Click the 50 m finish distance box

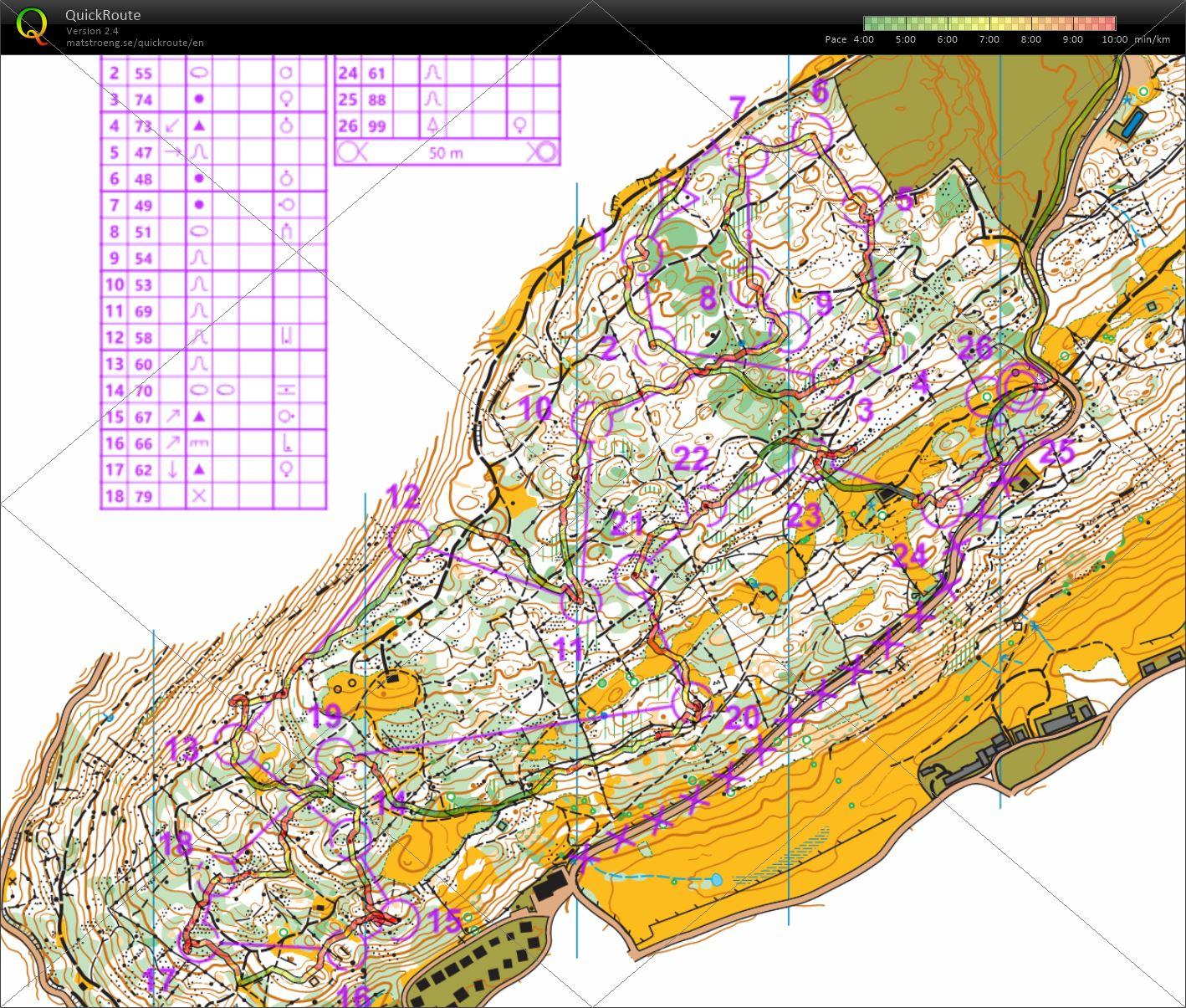tap(447, 152)
